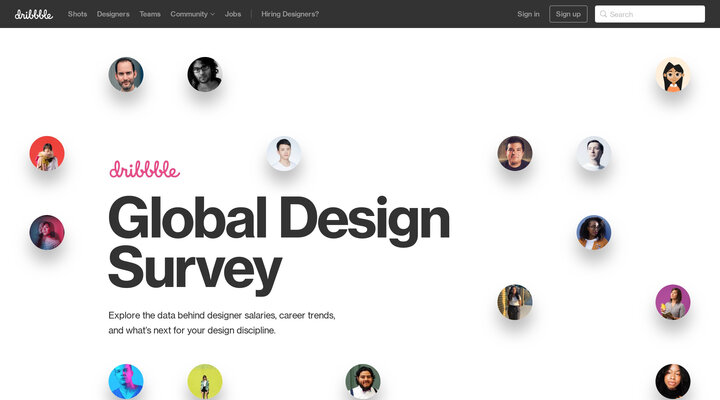Select the avatar with the red background

coord(47,153)
